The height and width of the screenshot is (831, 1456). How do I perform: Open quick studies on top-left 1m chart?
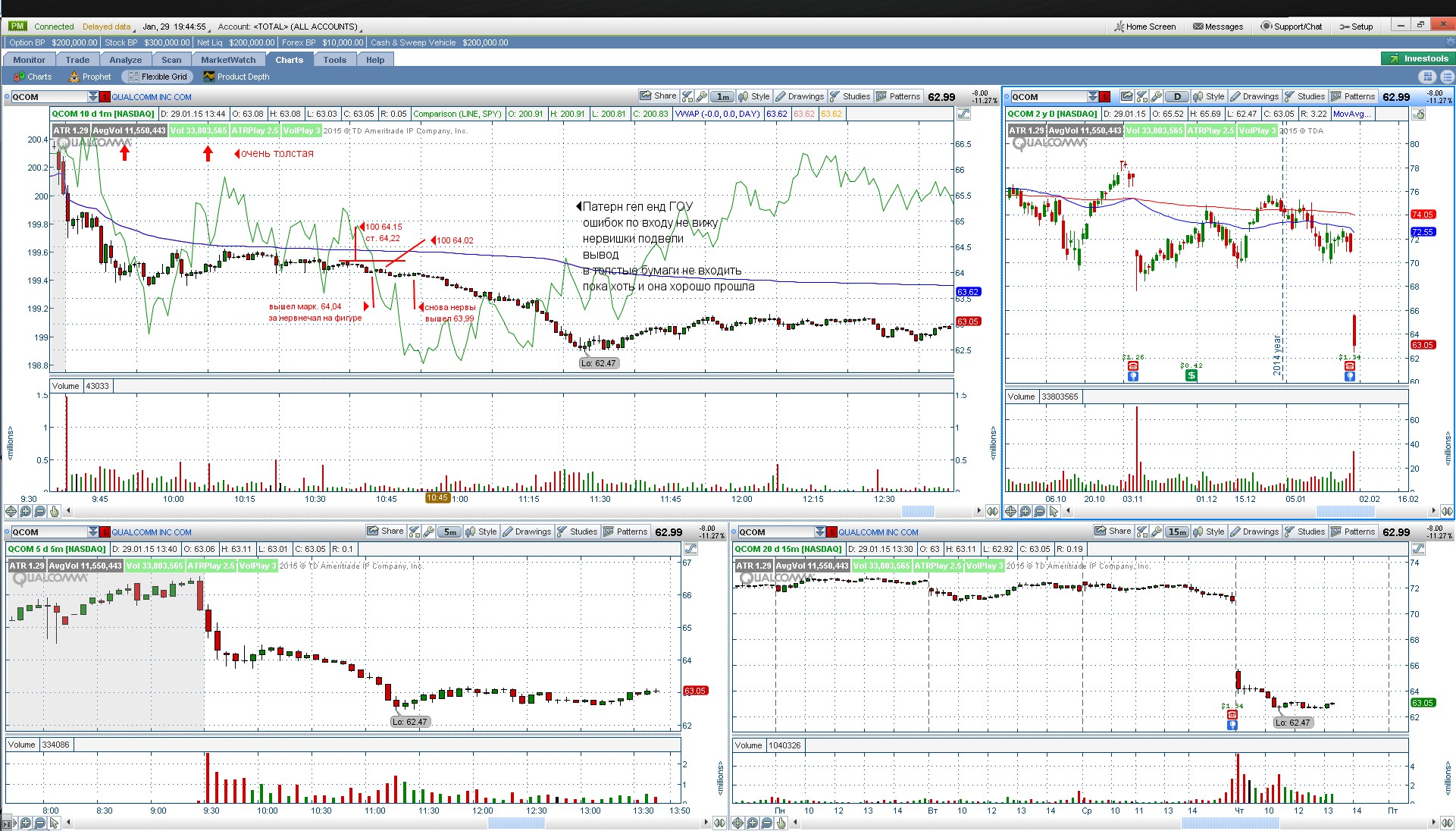point(687,96)
